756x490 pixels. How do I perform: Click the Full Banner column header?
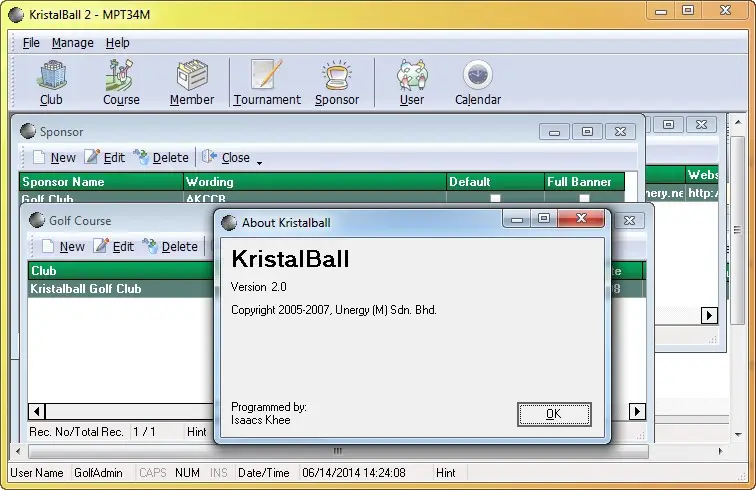coord(584,182)
